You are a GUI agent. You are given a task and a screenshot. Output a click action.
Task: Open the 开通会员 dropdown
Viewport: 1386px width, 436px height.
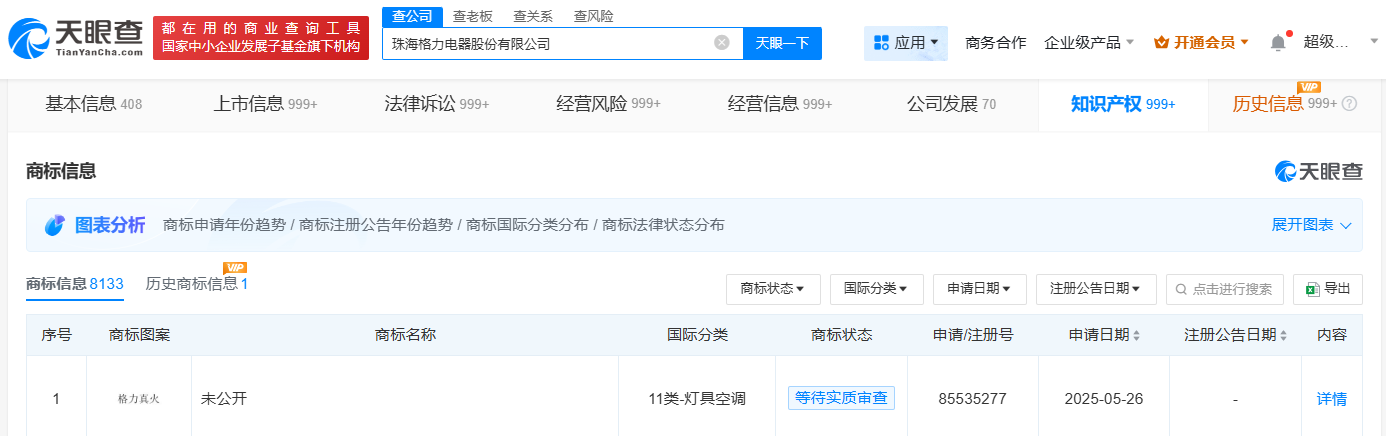click(x=1201, y=43)
